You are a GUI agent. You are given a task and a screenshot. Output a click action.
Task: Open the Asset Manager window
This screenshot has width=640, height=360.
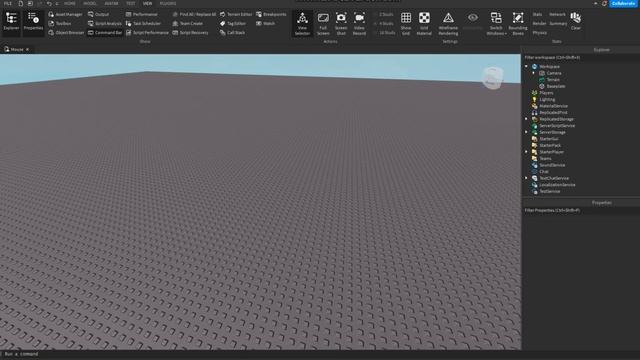click(65, 14)
